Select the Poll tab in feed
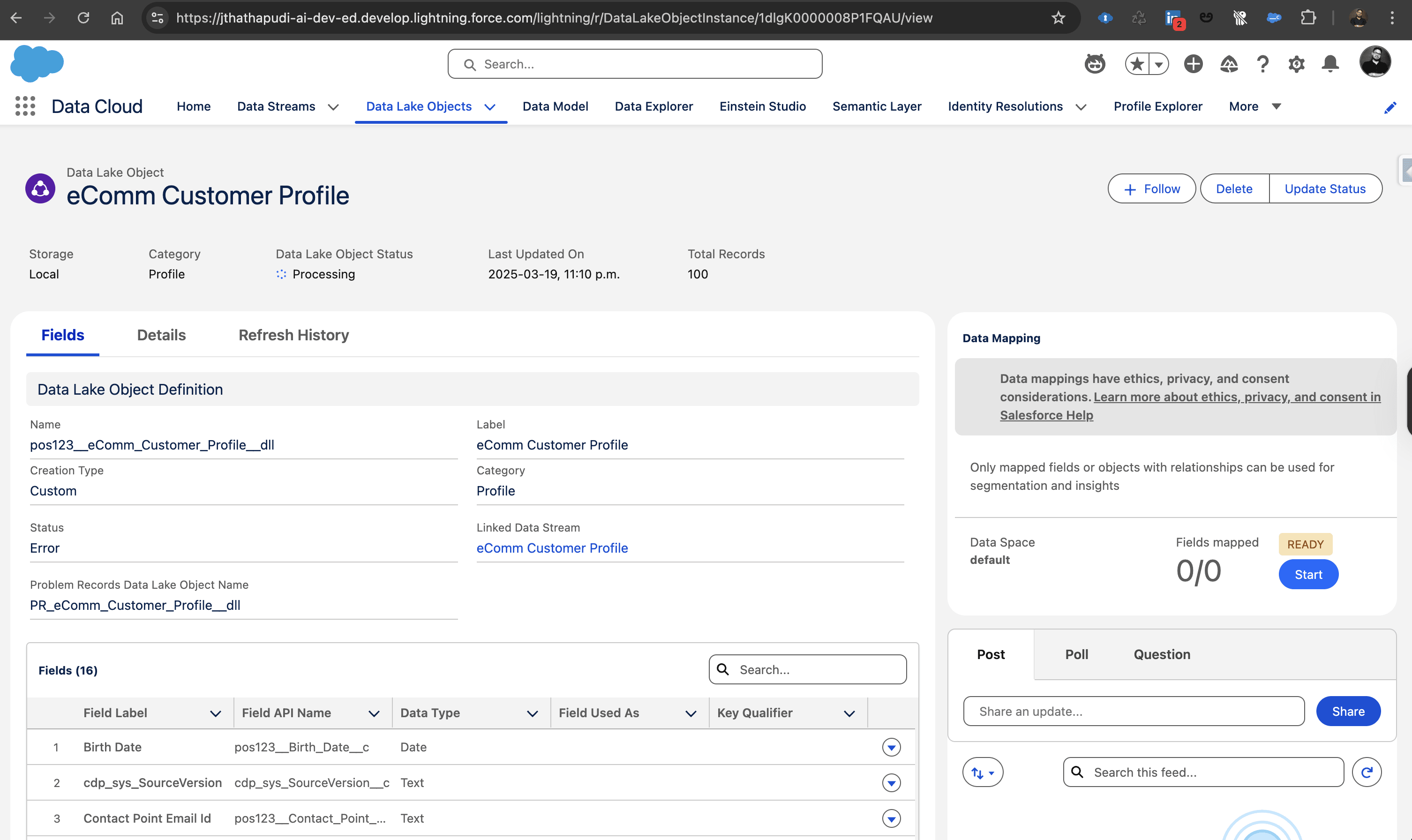Image resolution: width=1412 pixels, height=840 pixels. (x=1076, y=654)
